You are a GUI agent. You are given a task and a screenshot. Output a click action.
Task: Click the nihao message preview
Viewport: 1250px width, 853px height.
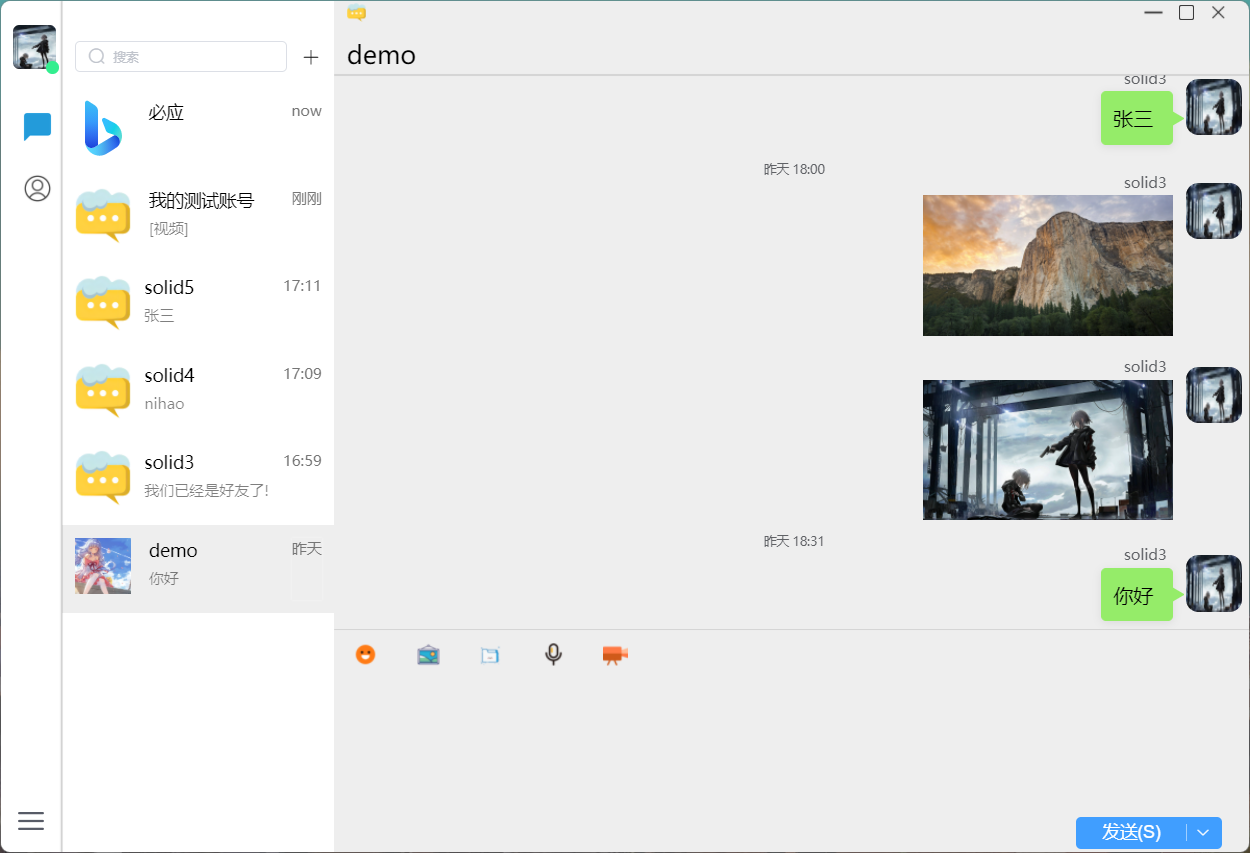pyautogui.click(x=164, y=404)
